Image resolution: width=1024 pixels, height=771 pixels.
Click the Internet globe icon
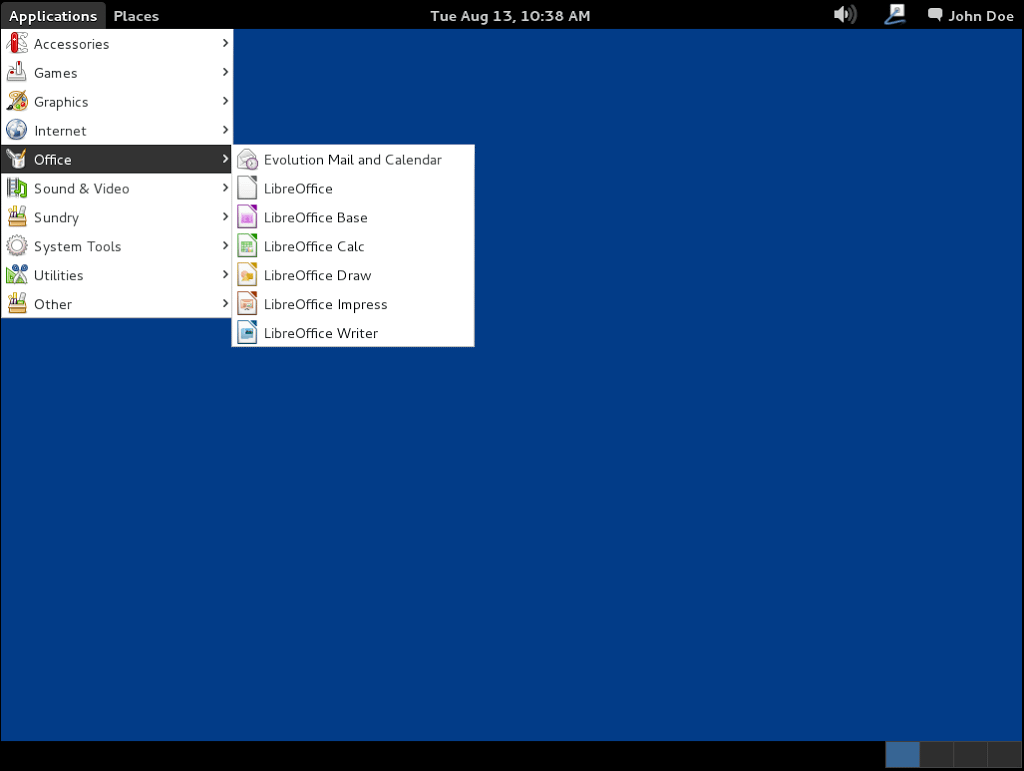[17, 130]
